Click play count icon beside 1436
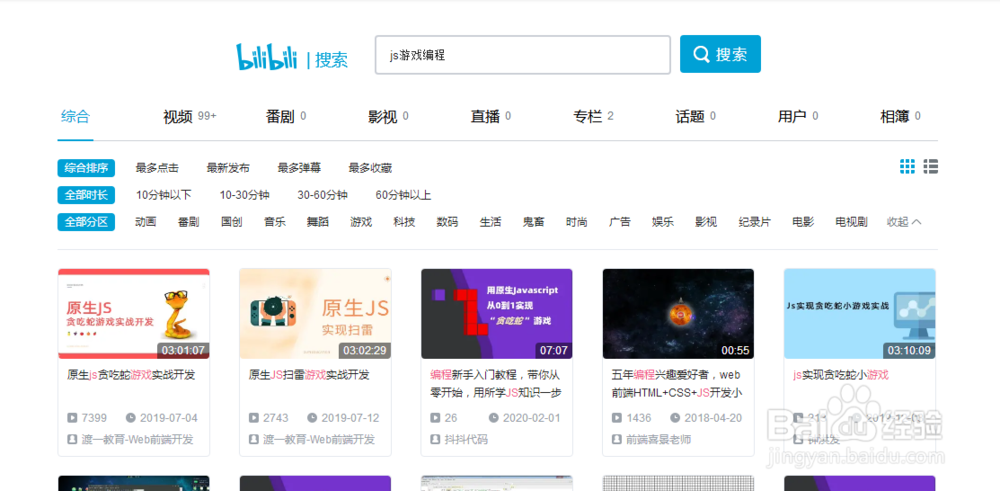The height and width of the screenshot is (491, 1000). pos(617,418)
